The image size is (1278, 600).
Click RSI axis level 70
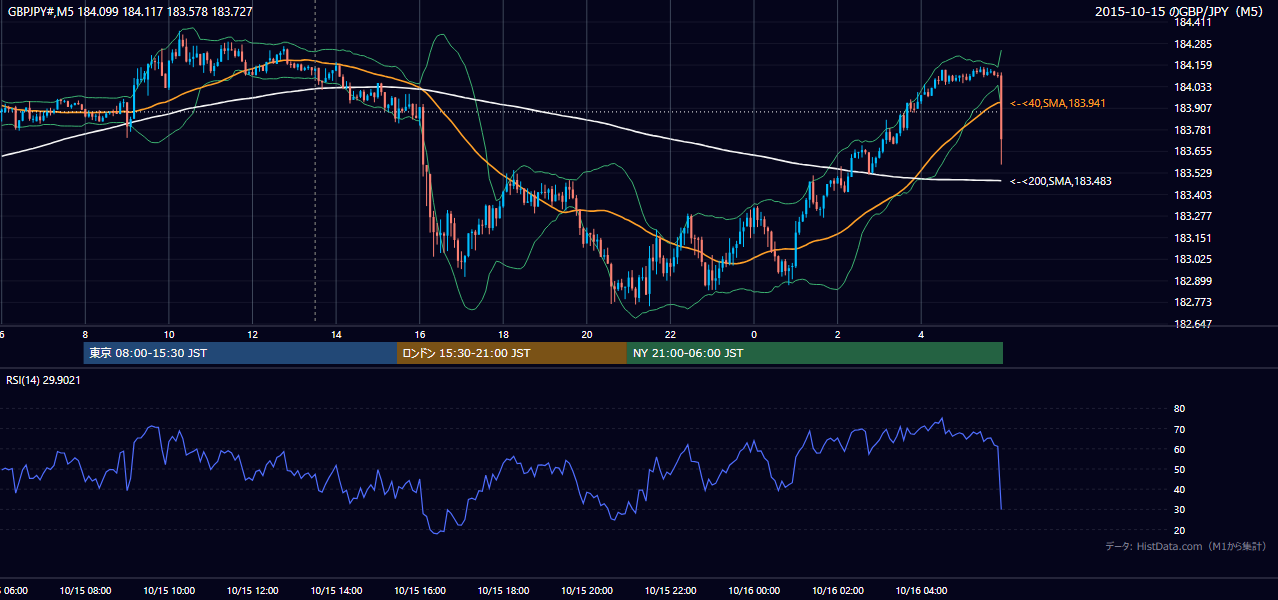click(1179, 429)
